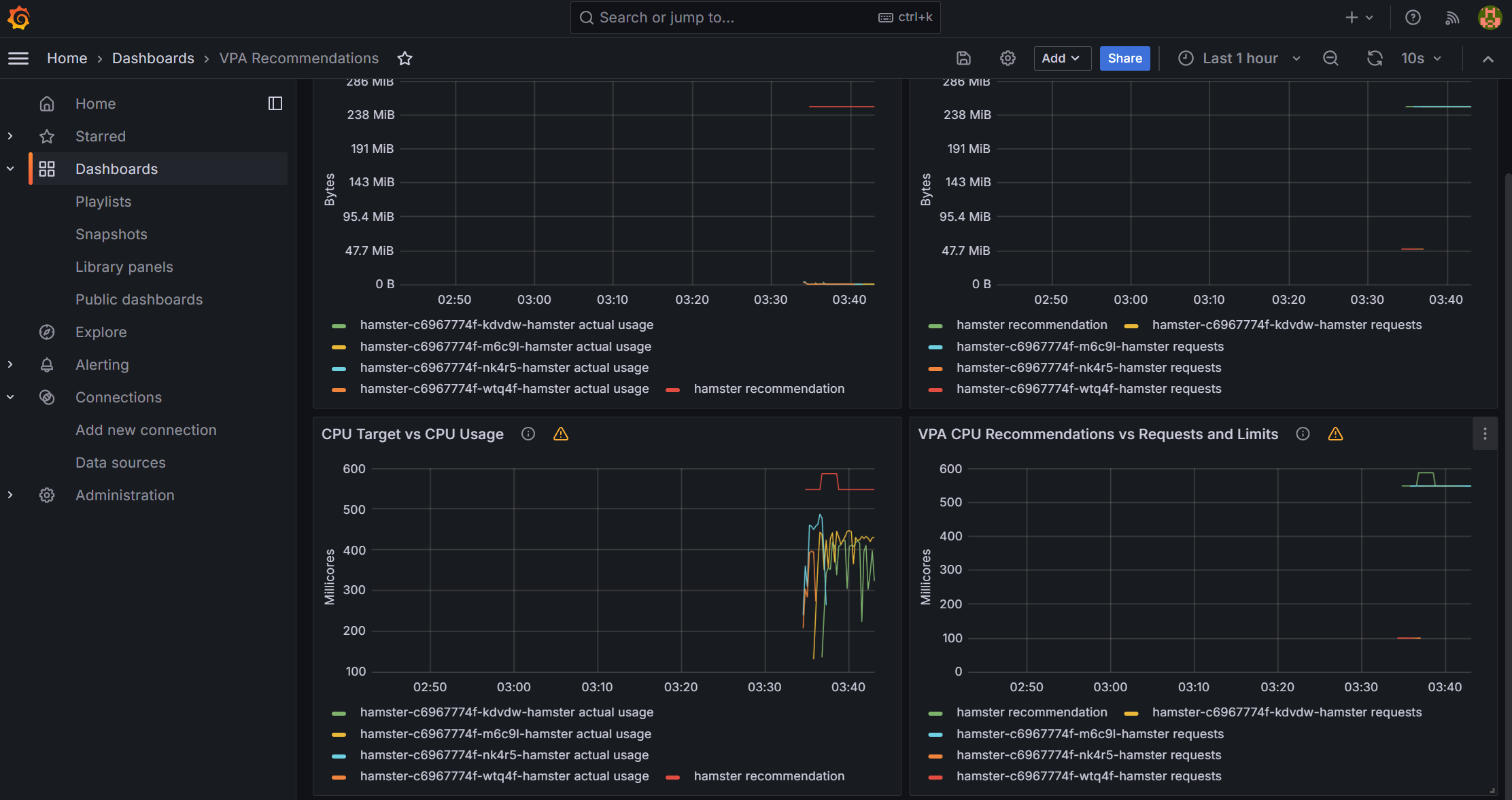Click the Search or jump to field
Viewport: 1512px width, 800px height.
pos(734,18)
